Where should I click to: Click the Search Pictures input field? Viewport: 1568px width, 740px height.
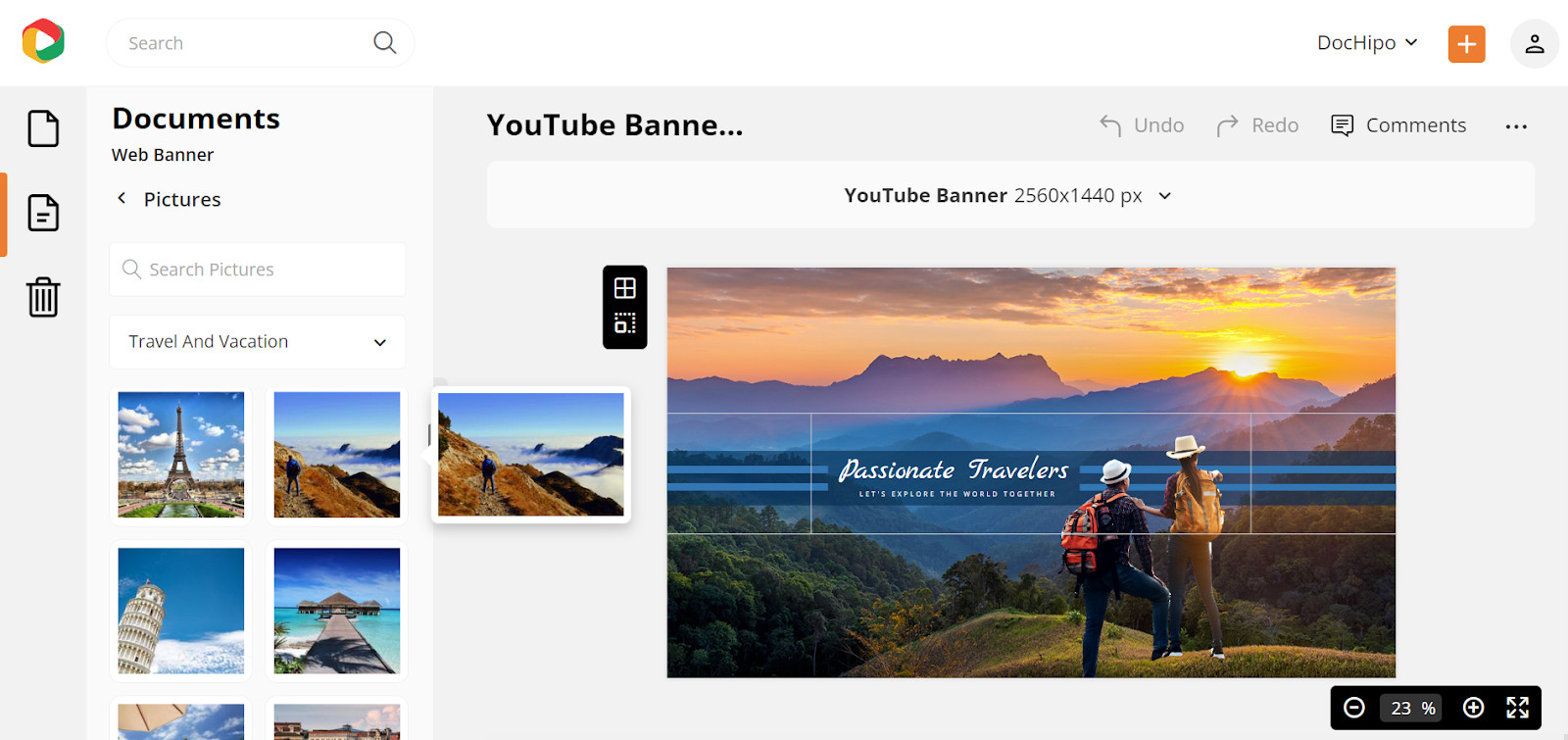[x=257, y=270]
